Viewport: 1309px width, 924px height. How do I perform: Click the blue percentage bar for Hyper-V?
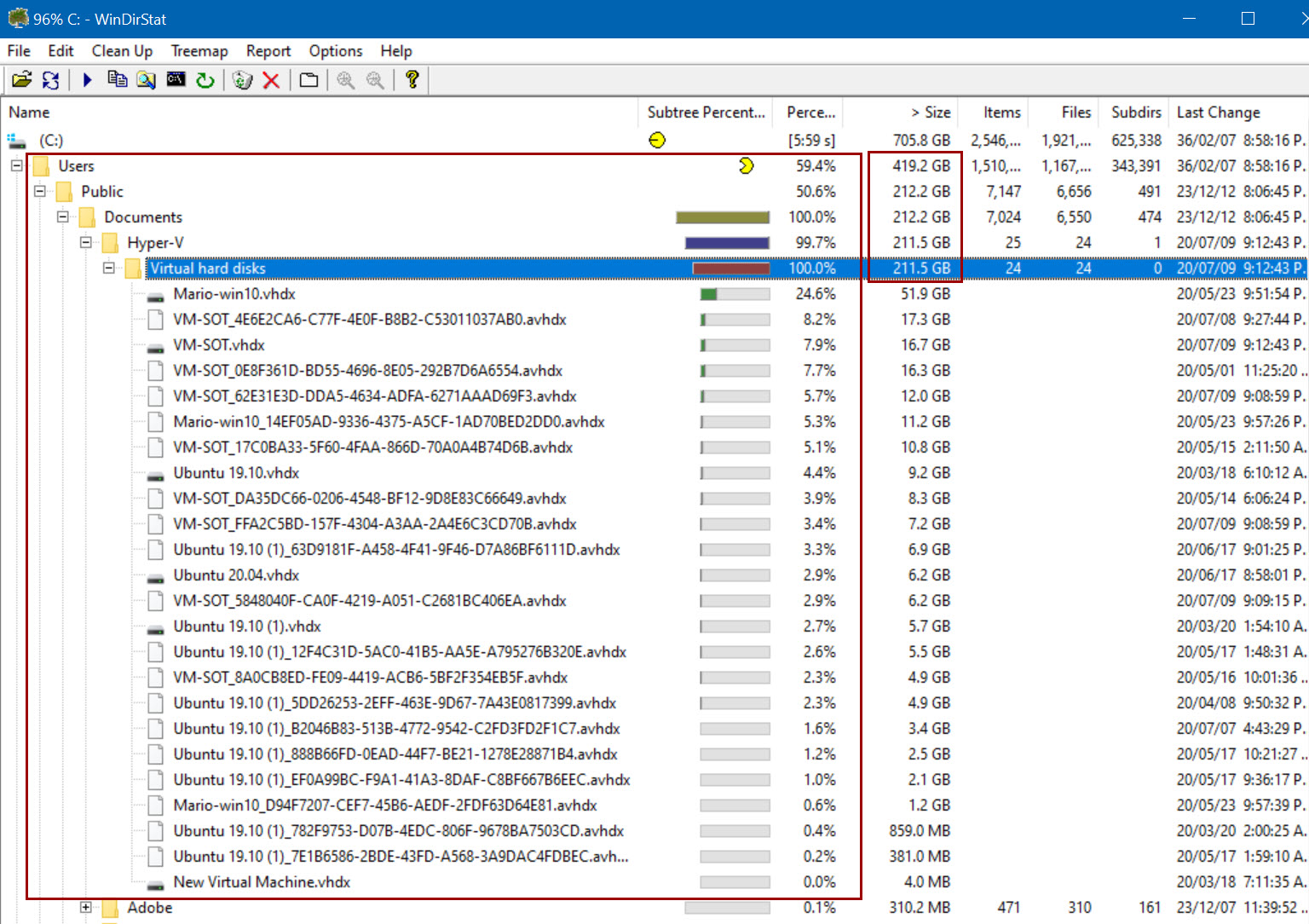727,243
